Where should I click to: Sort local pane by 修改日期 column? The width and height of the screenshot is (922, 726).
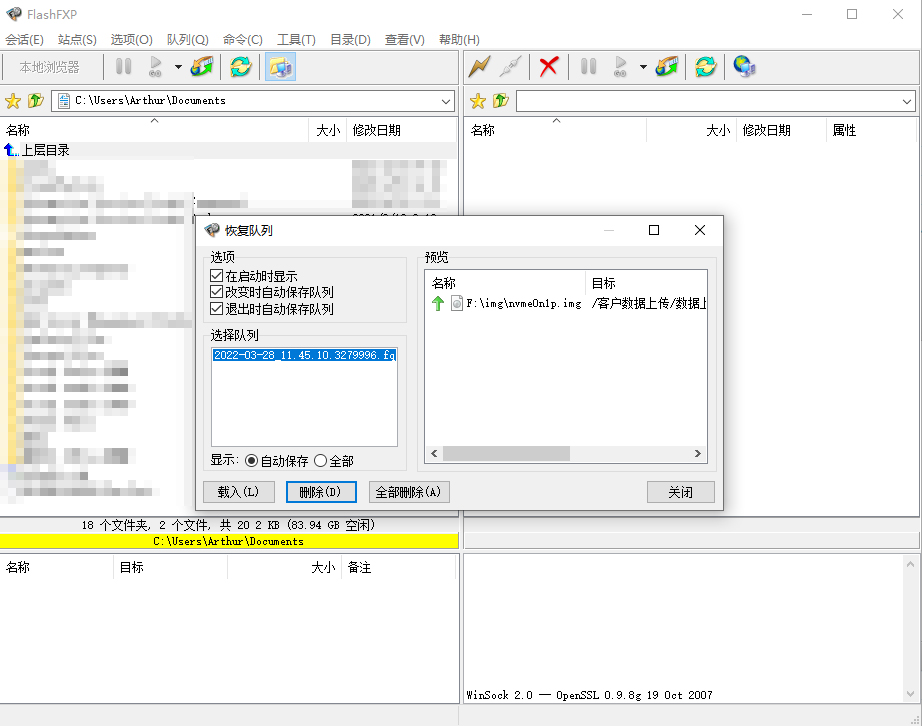pyautogui.click(x=402, y=131)
